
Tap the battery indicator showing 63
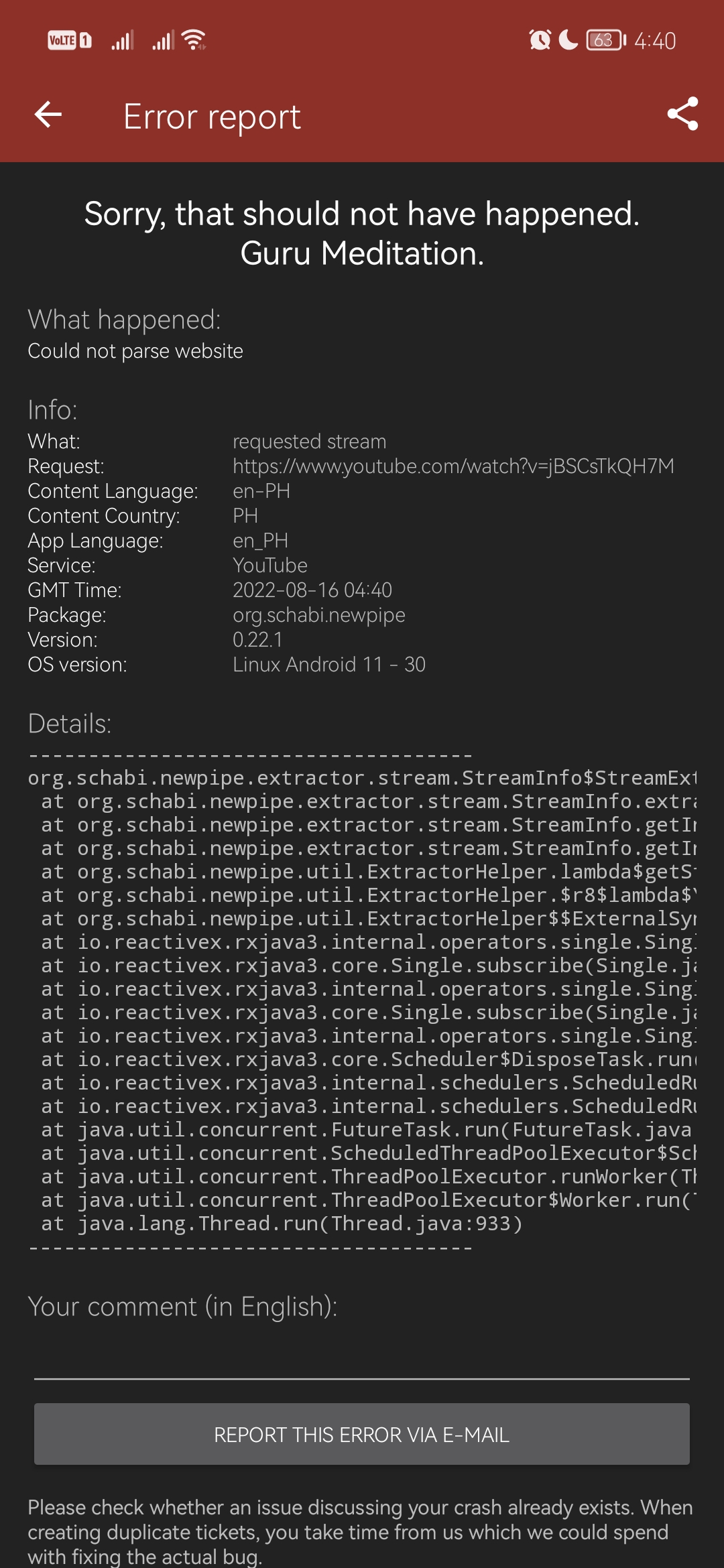pyautogui.click(x=601, y=41)
